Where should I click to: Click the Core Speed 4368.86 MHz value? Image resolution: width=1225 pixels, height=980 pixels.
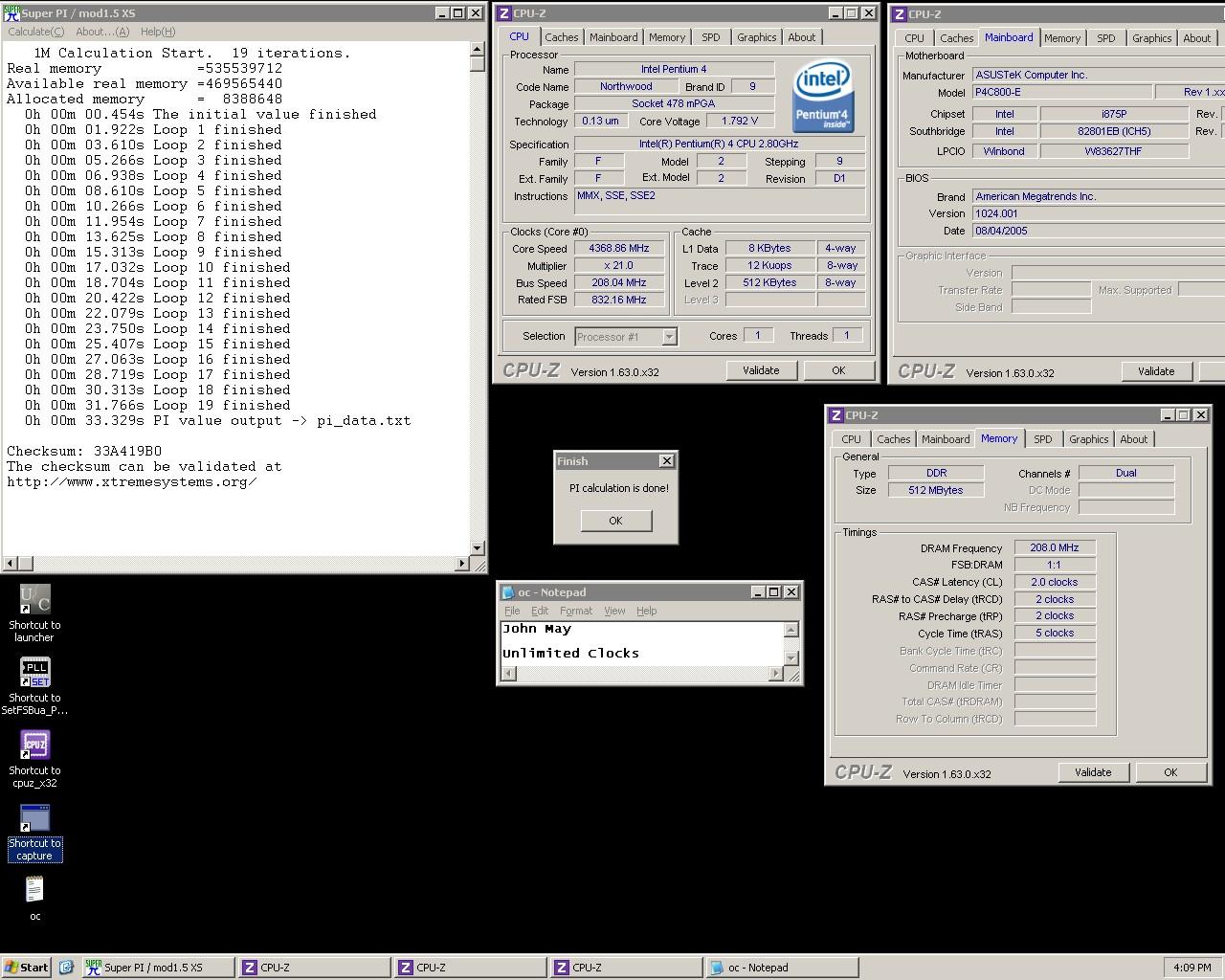tap(618, 249)
